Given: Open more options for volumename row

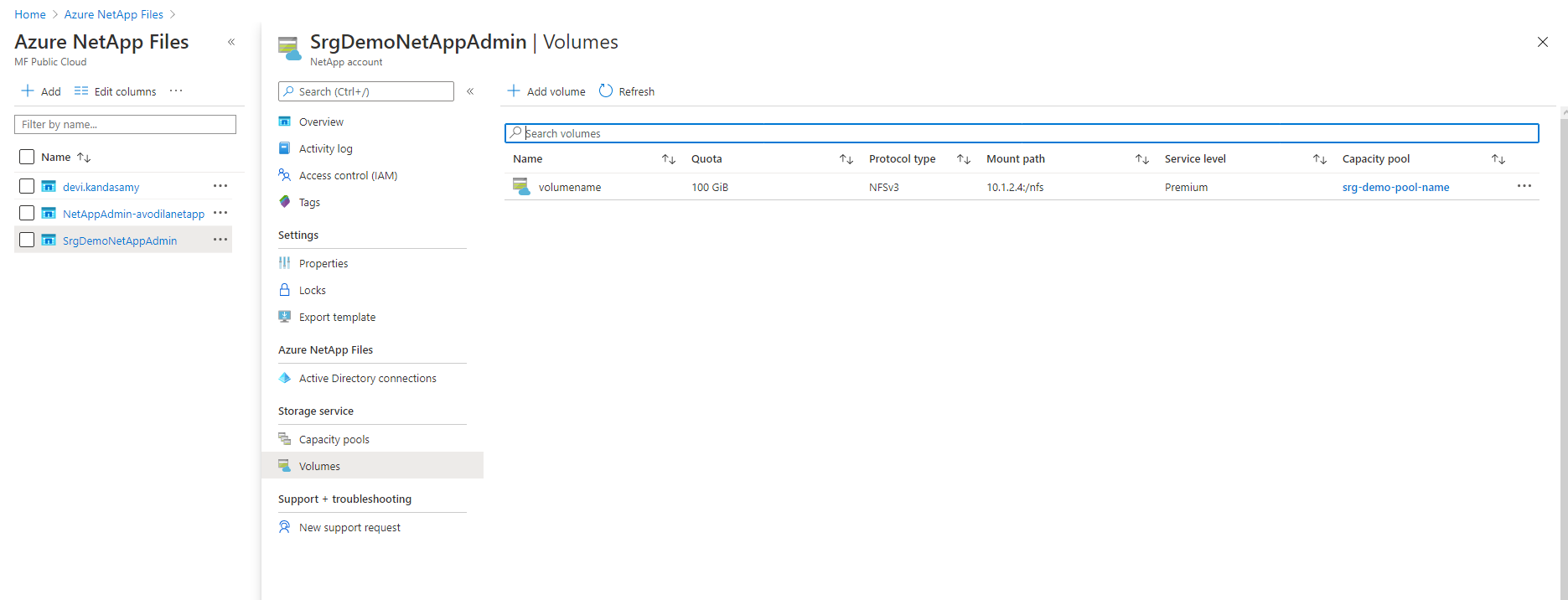Looking at the screenshot, I should [1524, 186].
